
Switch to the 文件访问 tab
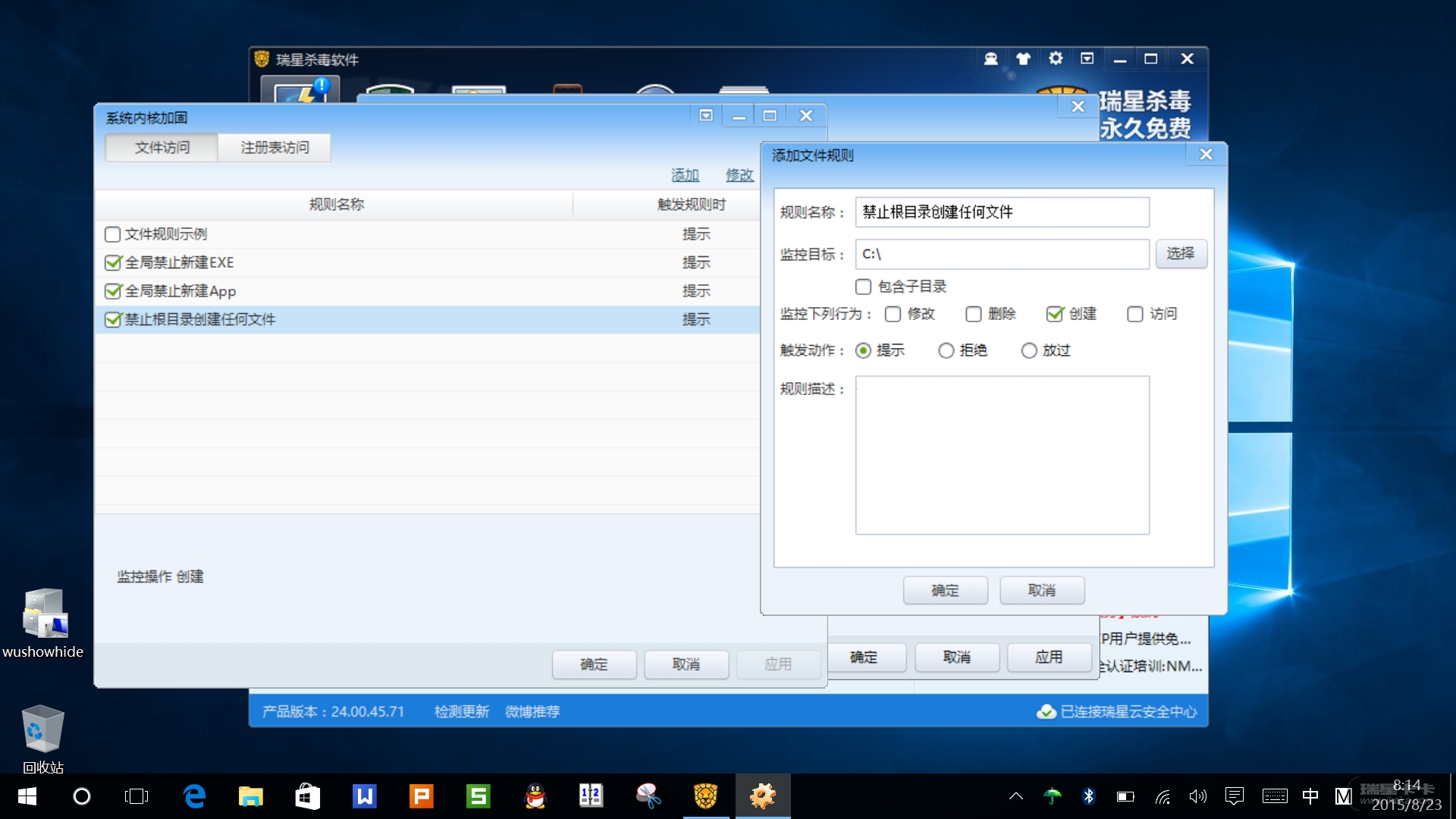[162, 148]
